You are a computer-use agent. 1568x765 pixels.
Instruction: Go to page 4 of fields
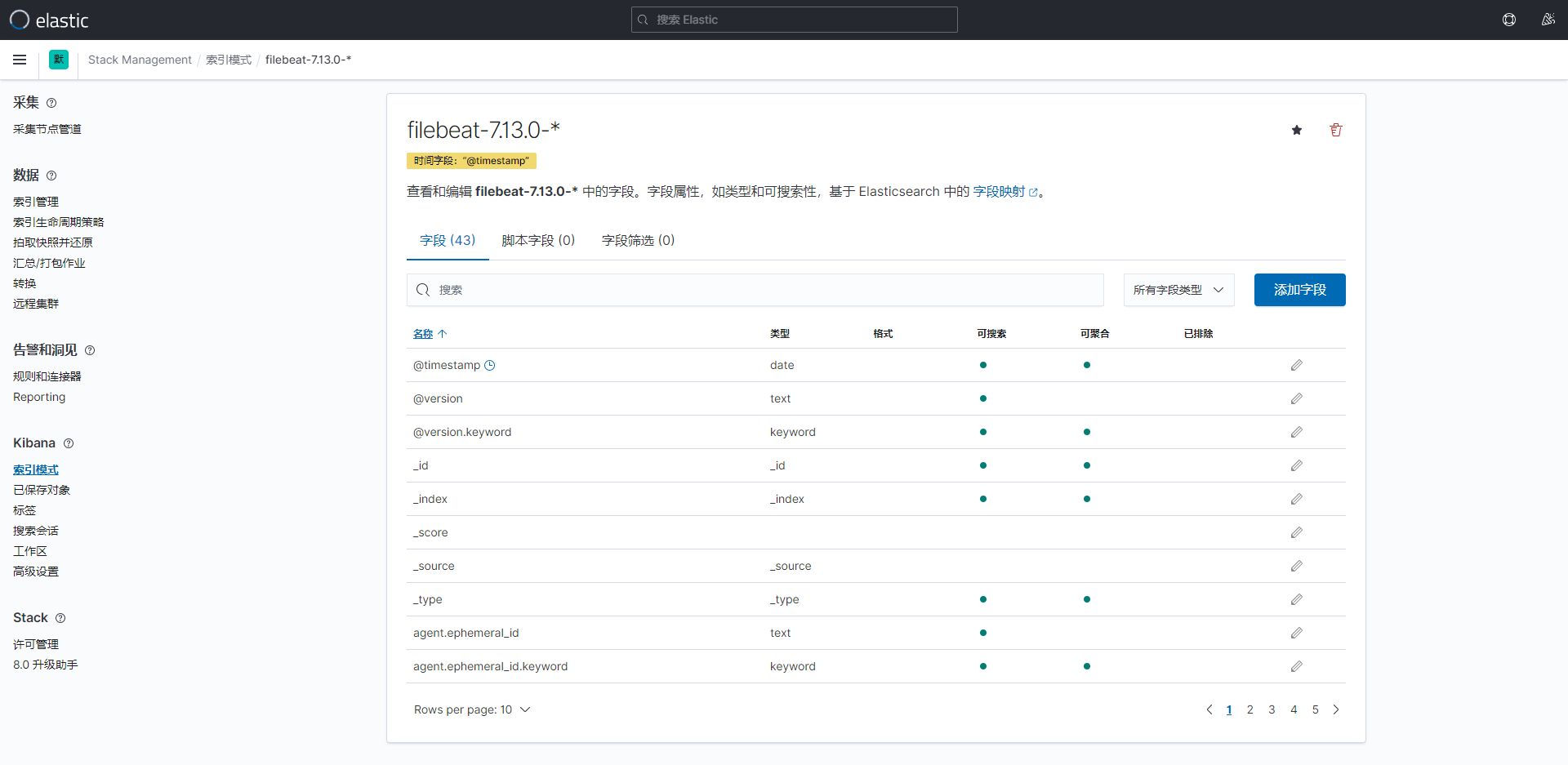(1294, 709)
